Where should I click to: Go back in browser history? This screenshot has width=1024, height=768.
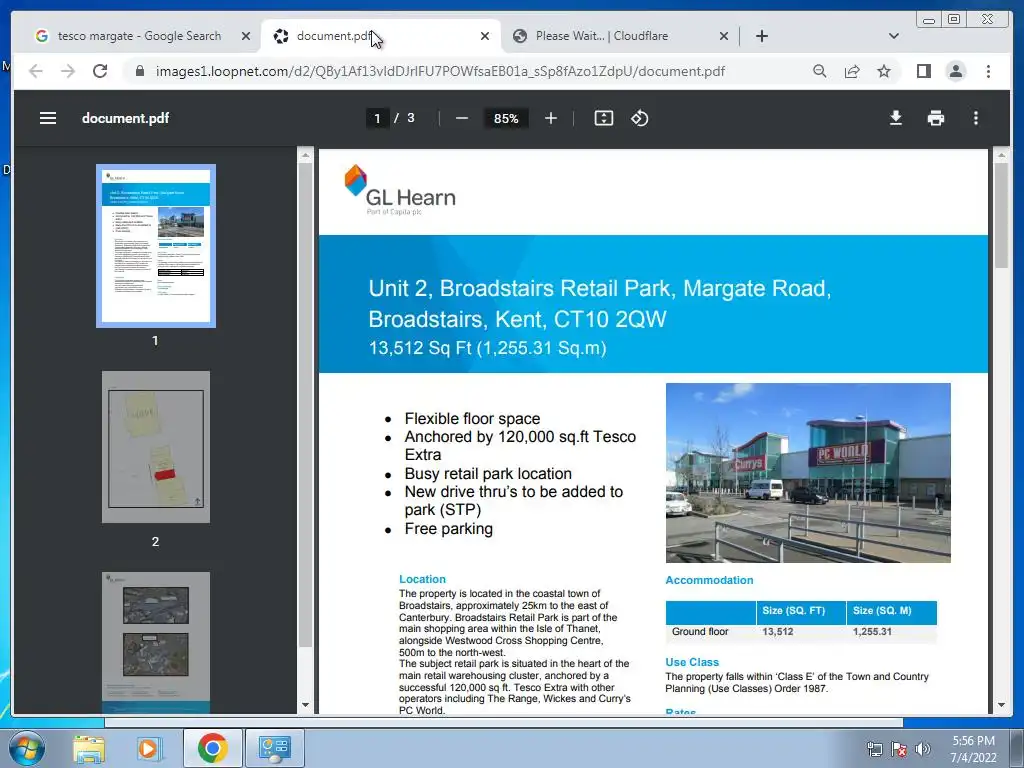pyautogui.click(x=36, y=71)
